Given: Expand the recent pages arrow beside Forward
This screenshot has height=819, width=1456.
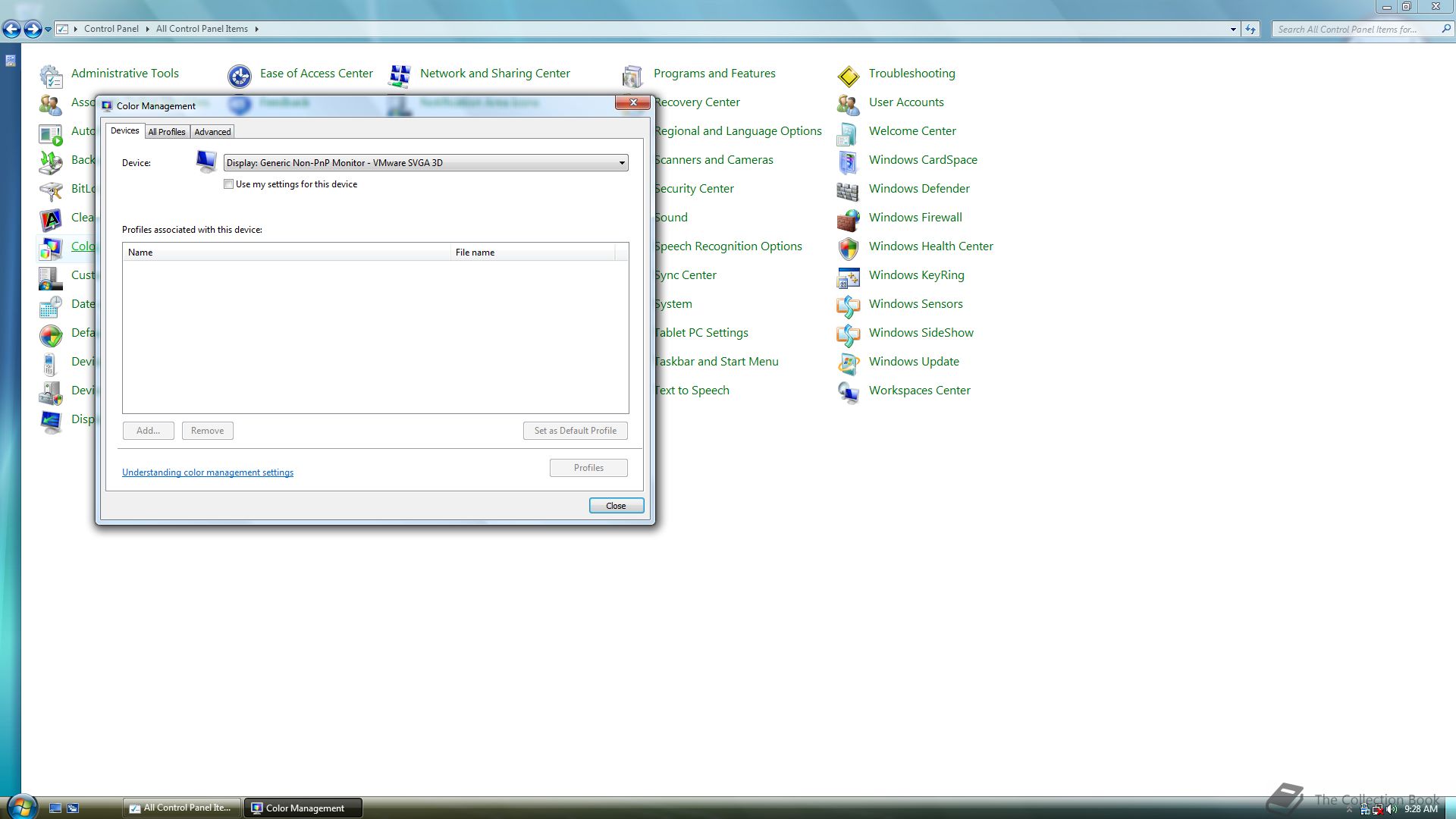Looking at the screenshot, I should coord(49,30).
